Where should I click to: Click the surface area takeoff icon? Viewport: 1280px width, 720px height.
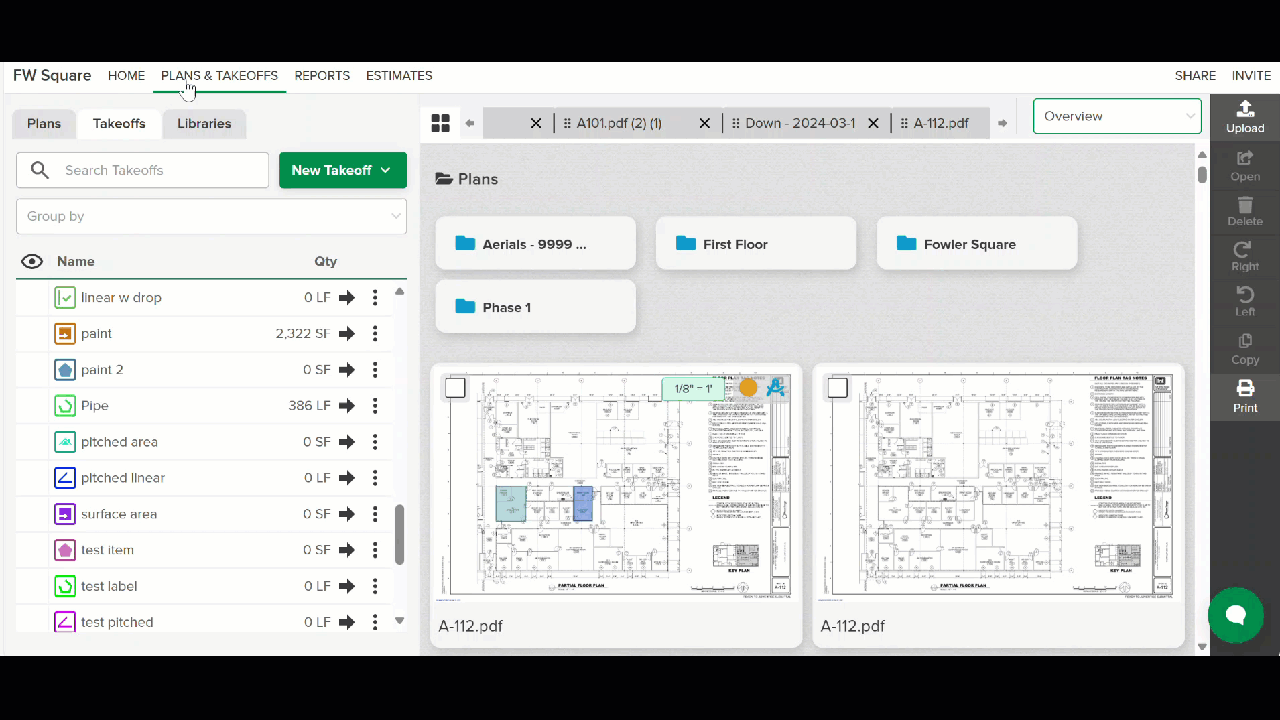[x=65, y=514]
